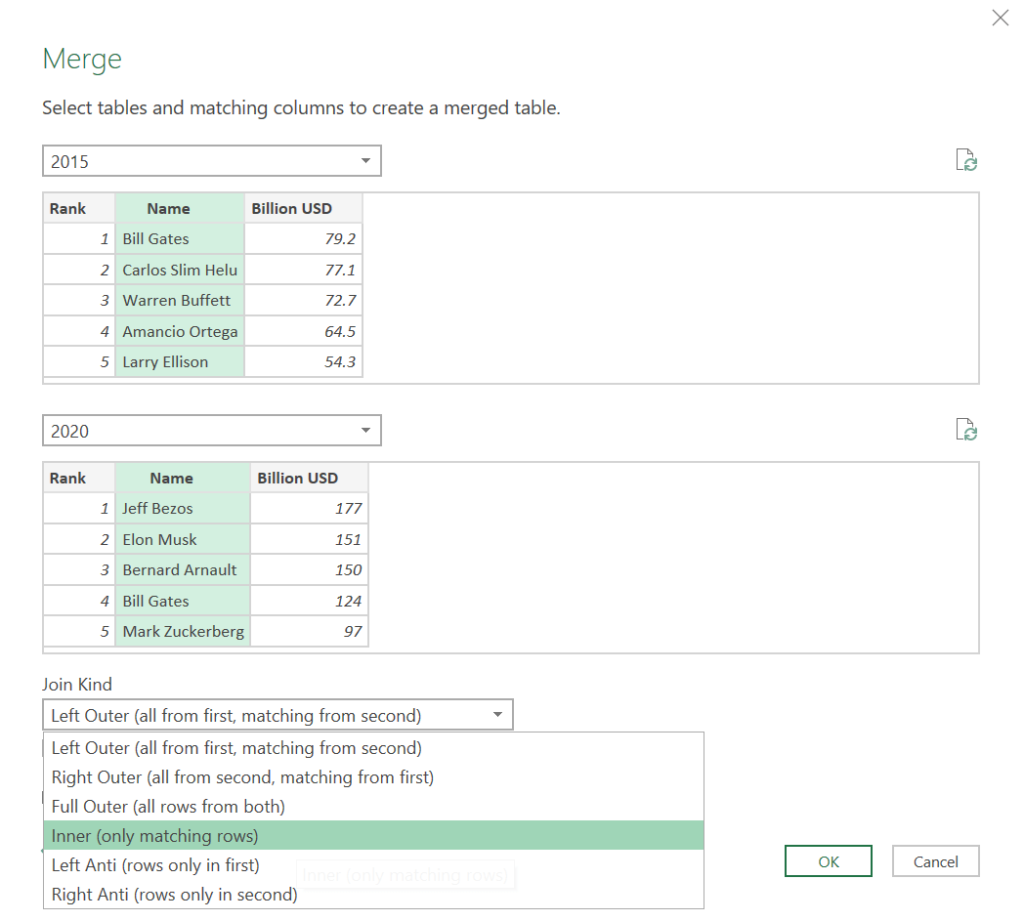Refresh the 2020 table preview
1024x921 pixels.
(966, 429)
